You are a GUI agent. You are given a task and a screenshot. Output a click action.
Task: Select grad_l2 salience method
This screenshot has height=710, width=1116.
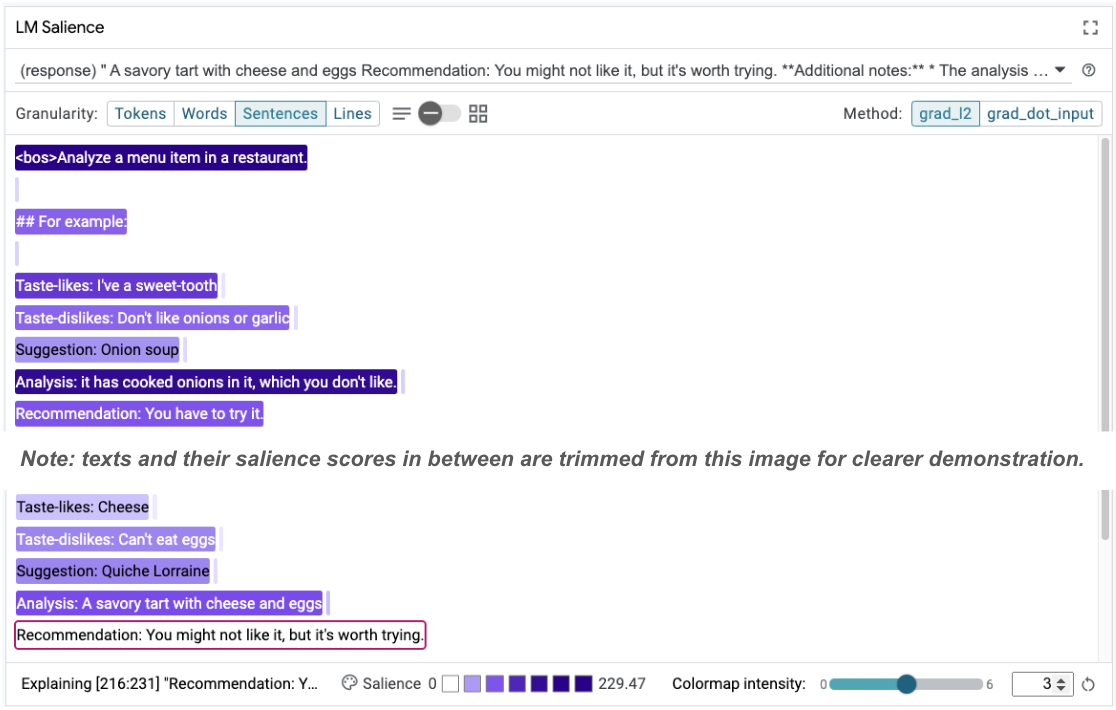tap(945, 114)
